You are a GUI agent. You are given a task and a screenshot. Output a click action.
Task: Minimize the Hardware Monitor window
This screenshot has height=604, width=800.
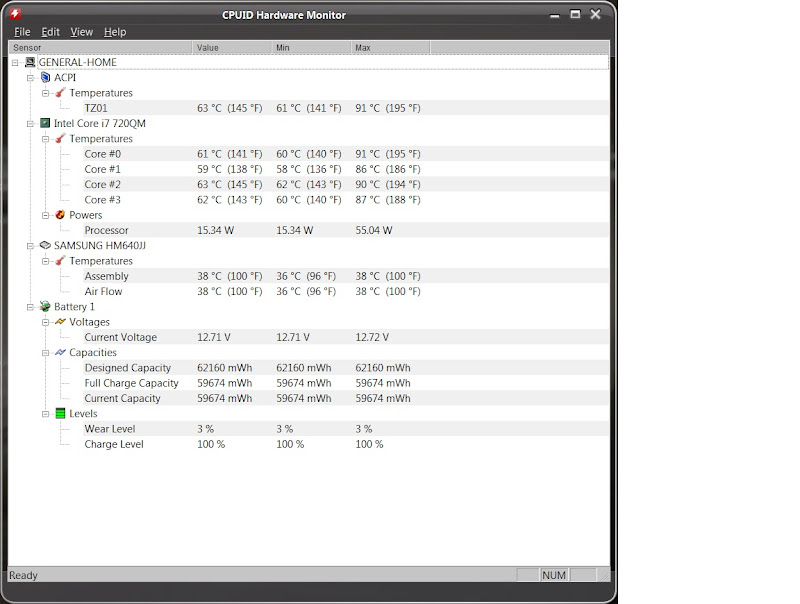(555, 15)
